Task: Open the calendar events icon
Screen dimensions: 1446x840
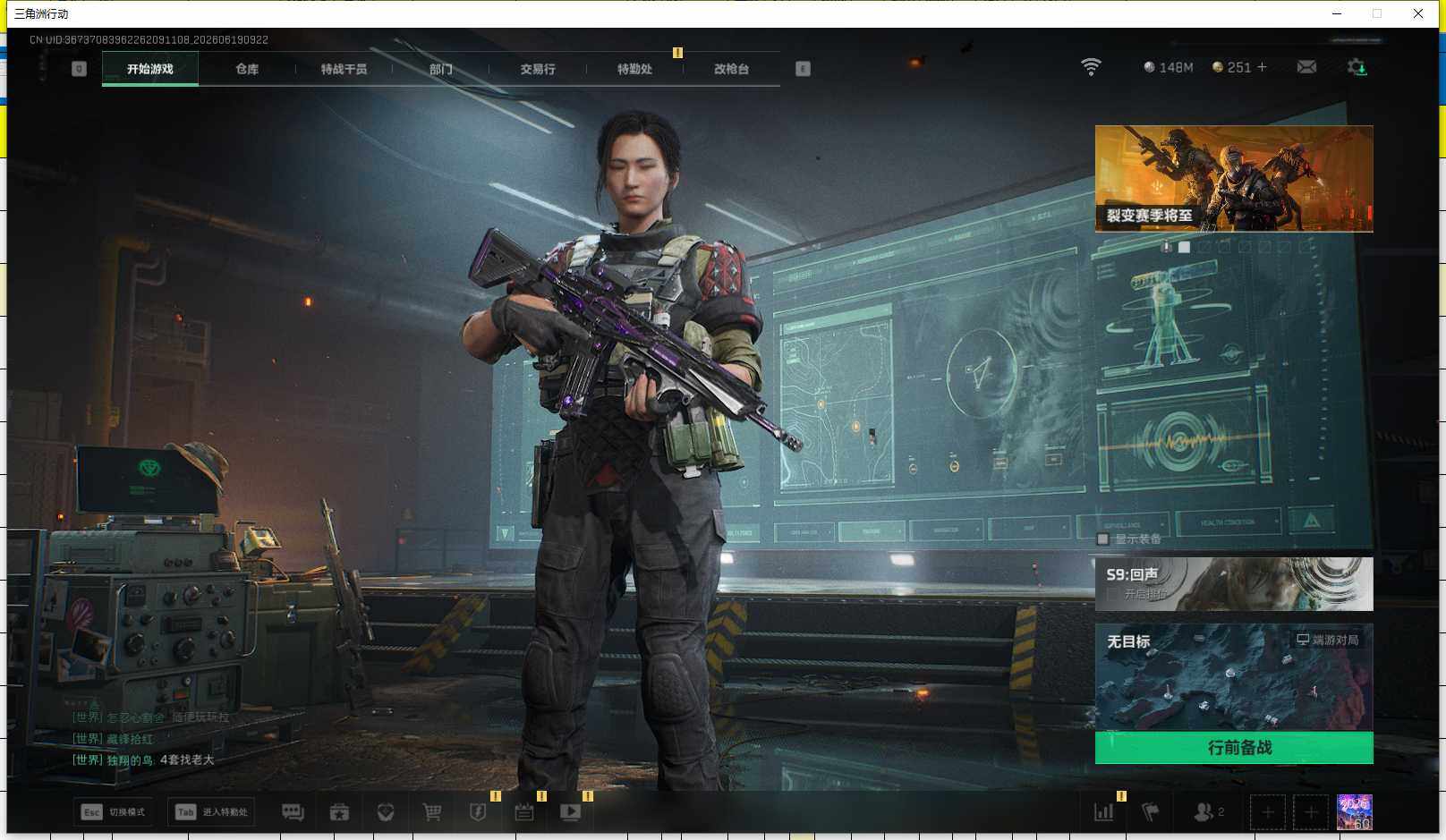Action: [x=524, y=812]
